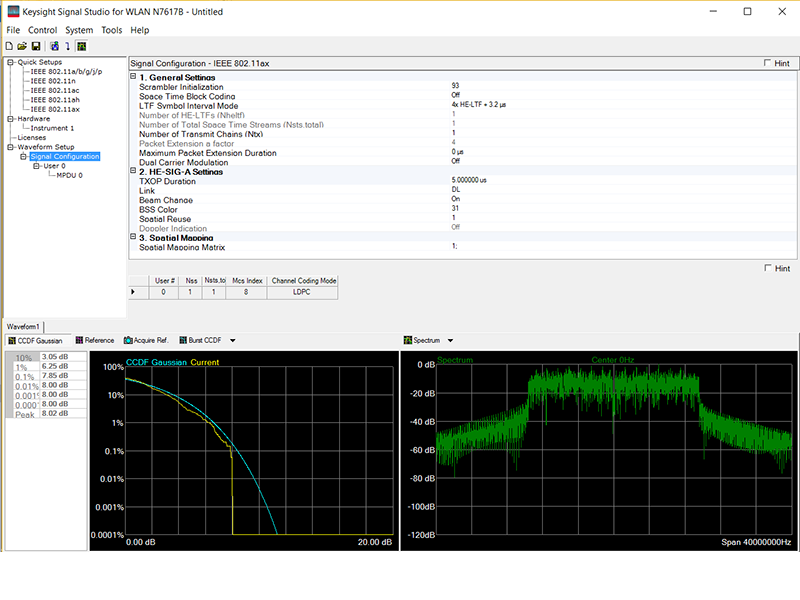Select the Burst CCDF icon
The width and height of the screenshot is (800, 600).
(183, 341)
